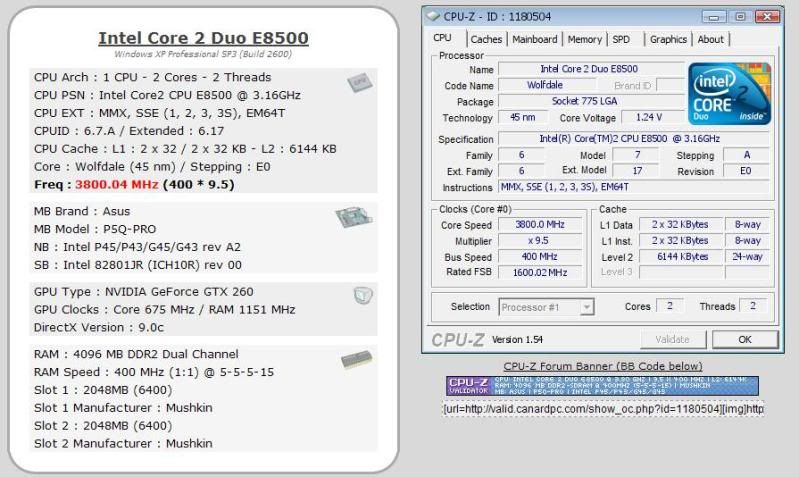Click the Multiplier value x 9.5
Image resolution: width=799 pixels, height=477 pixels.
540,241
